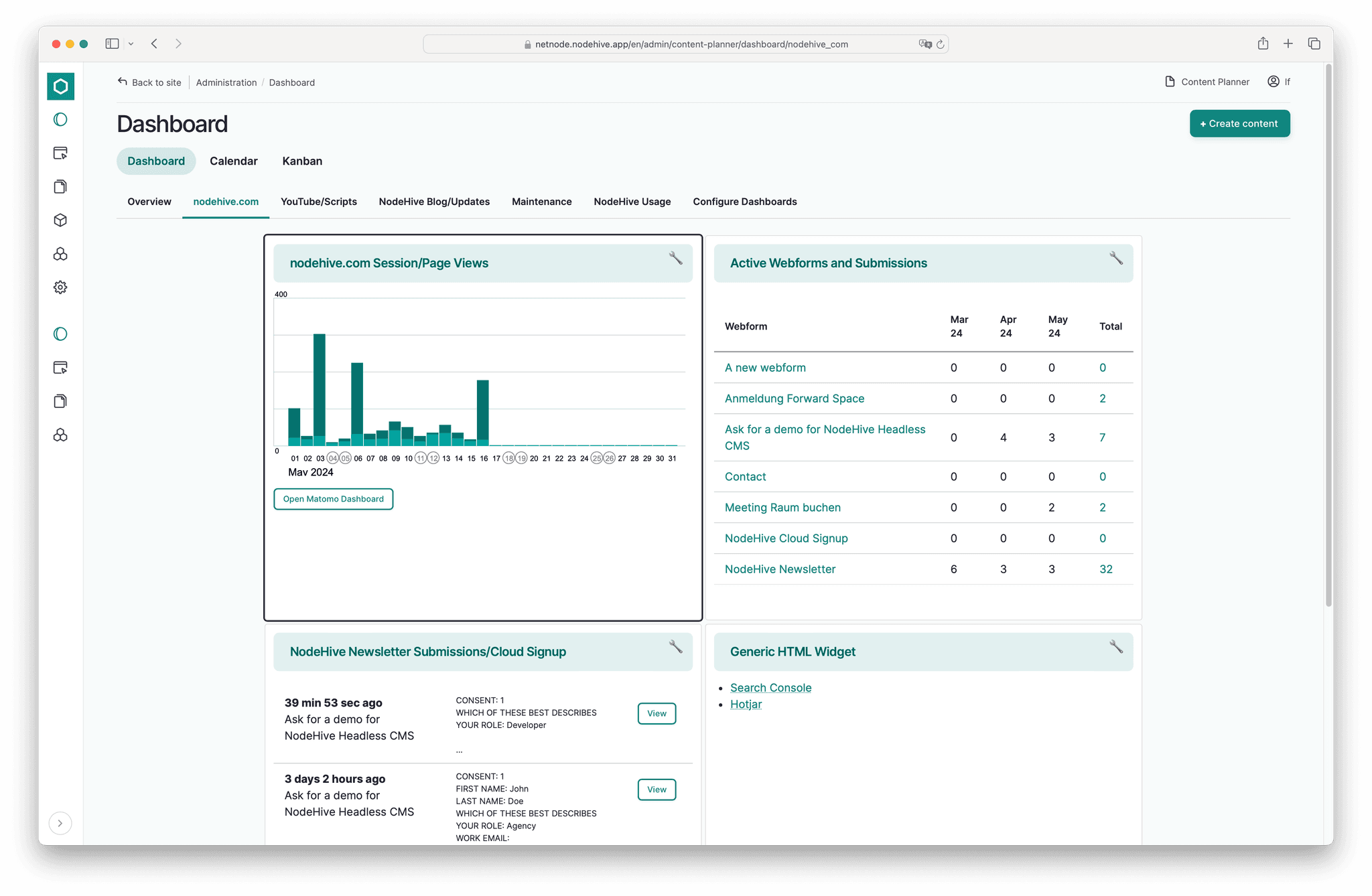
Task: Open the upper documents copy icon
Action: (60, 187)
